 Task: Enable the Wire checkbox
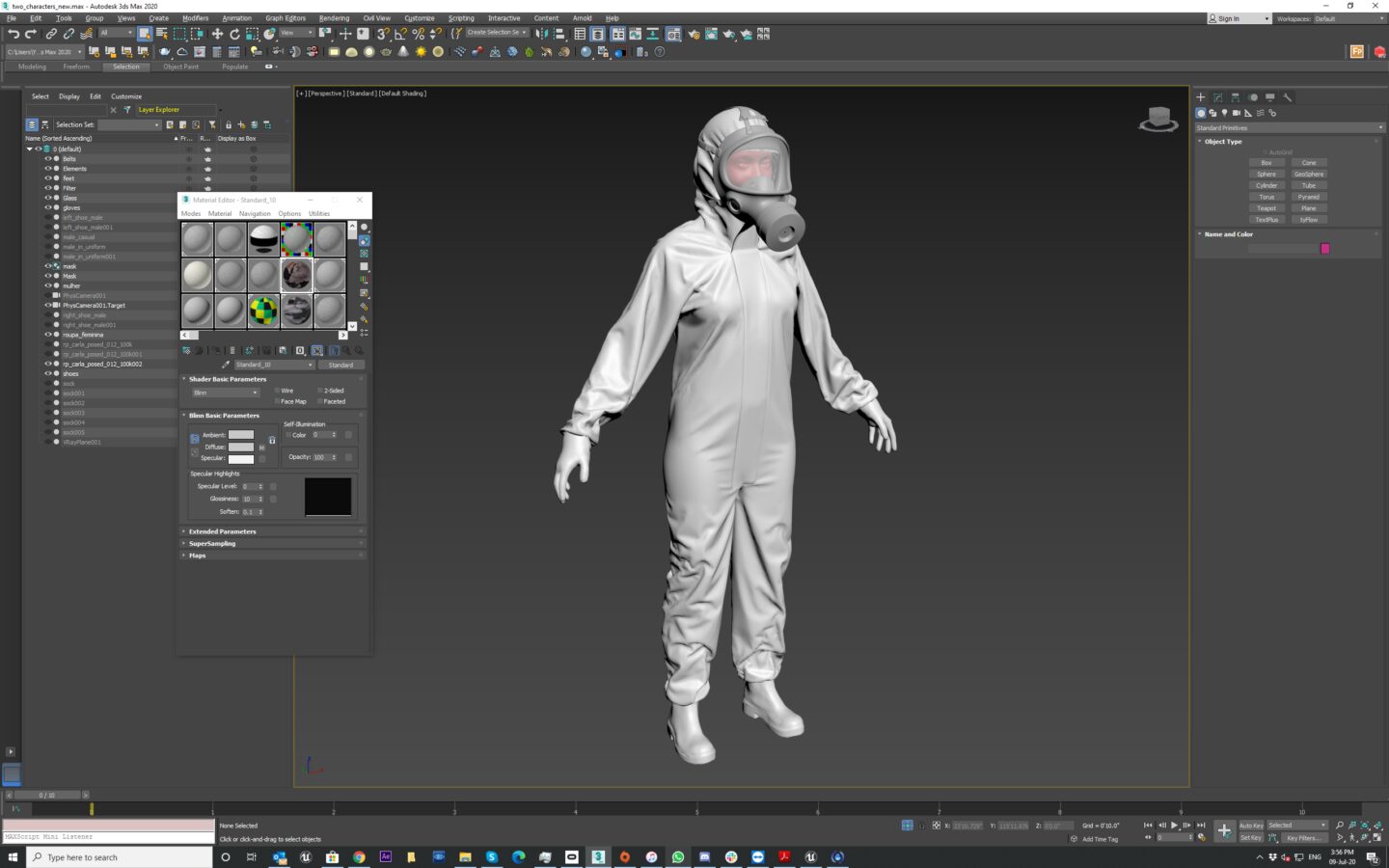pos(277,391)
